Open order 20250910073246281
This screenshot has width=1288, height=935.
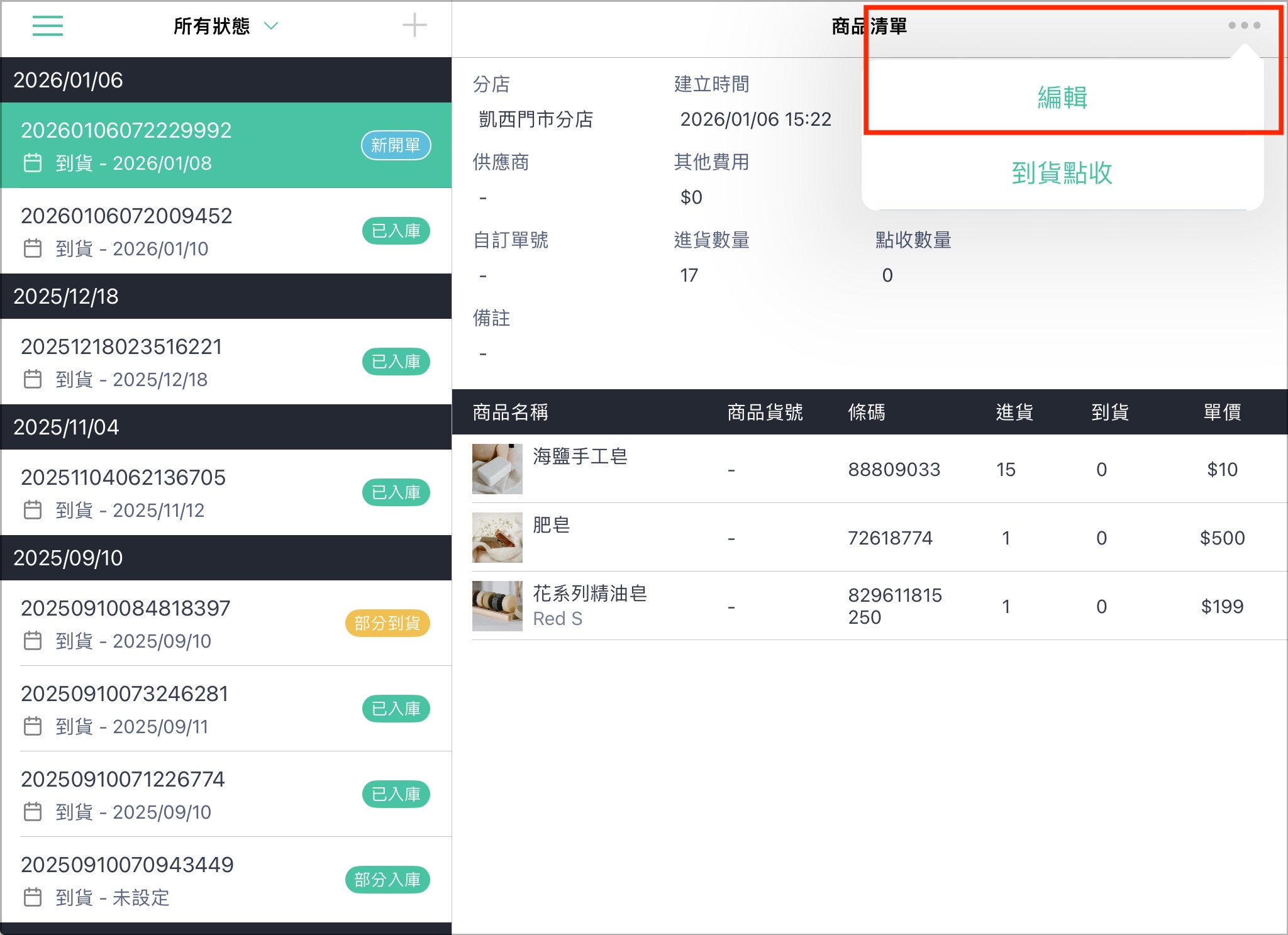pos(226,709)
